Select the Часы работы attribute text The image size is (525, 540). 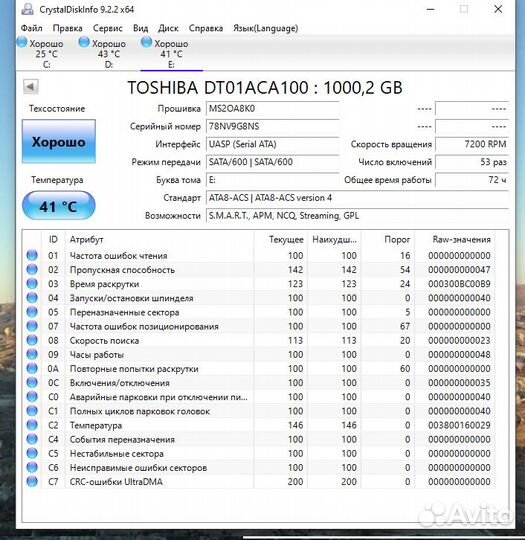tap(96, 354)
